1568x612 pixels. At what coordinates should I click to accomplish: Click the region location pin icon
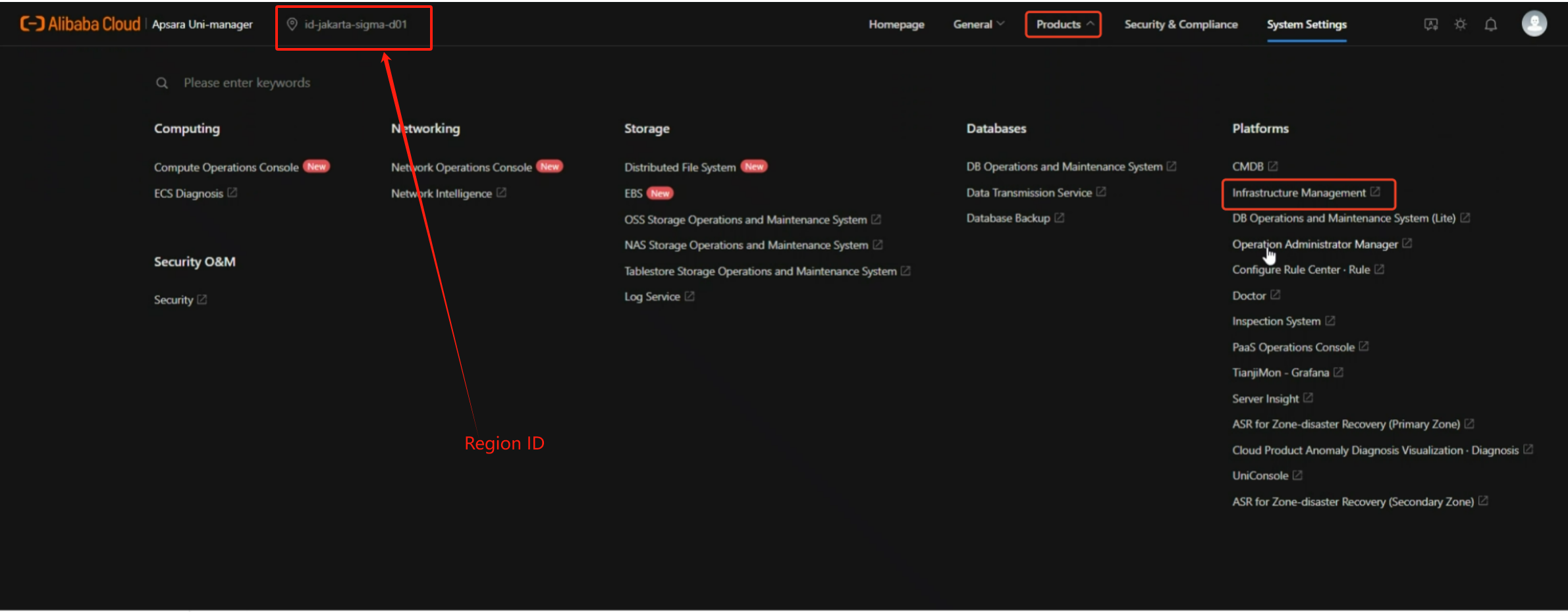[292, 24]
